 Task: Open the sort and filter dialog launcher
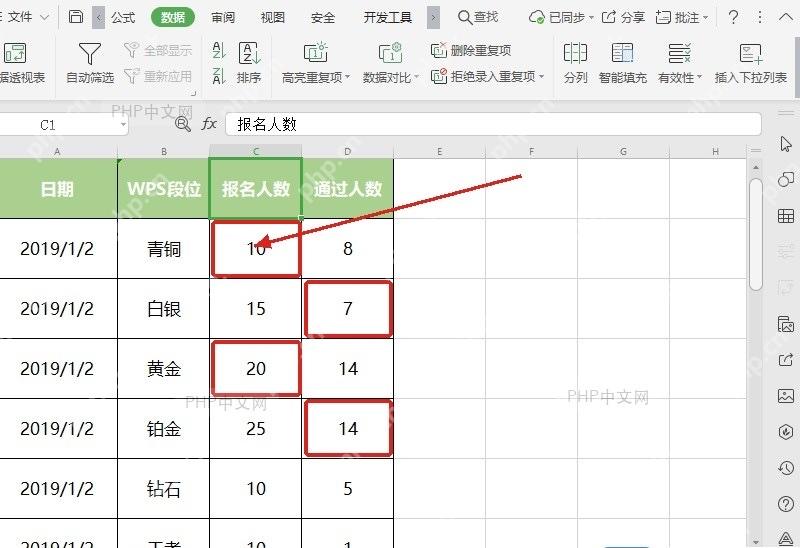193,93
